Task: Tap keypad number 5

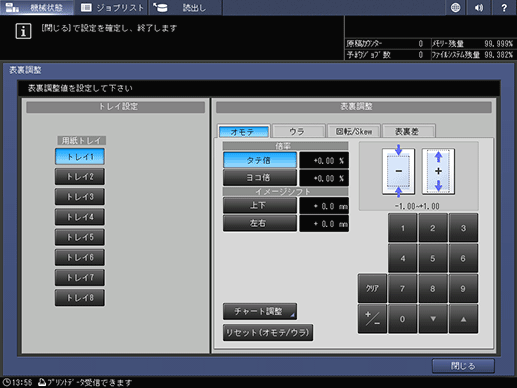Action: click(x=433, y=258)
